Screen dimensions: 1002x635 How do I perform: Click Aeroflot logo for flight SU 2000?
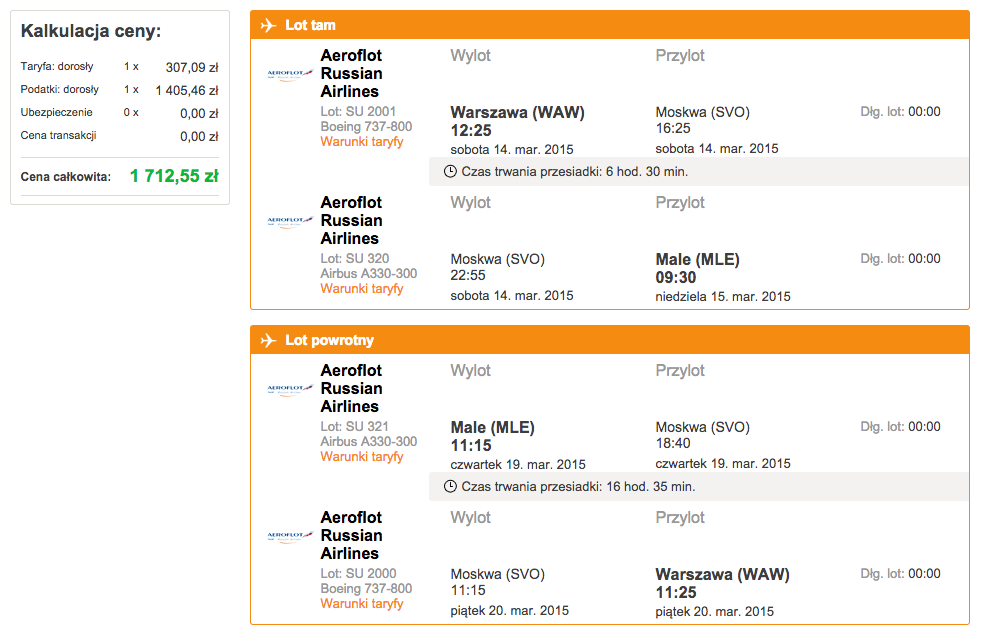tap(290, 536)
